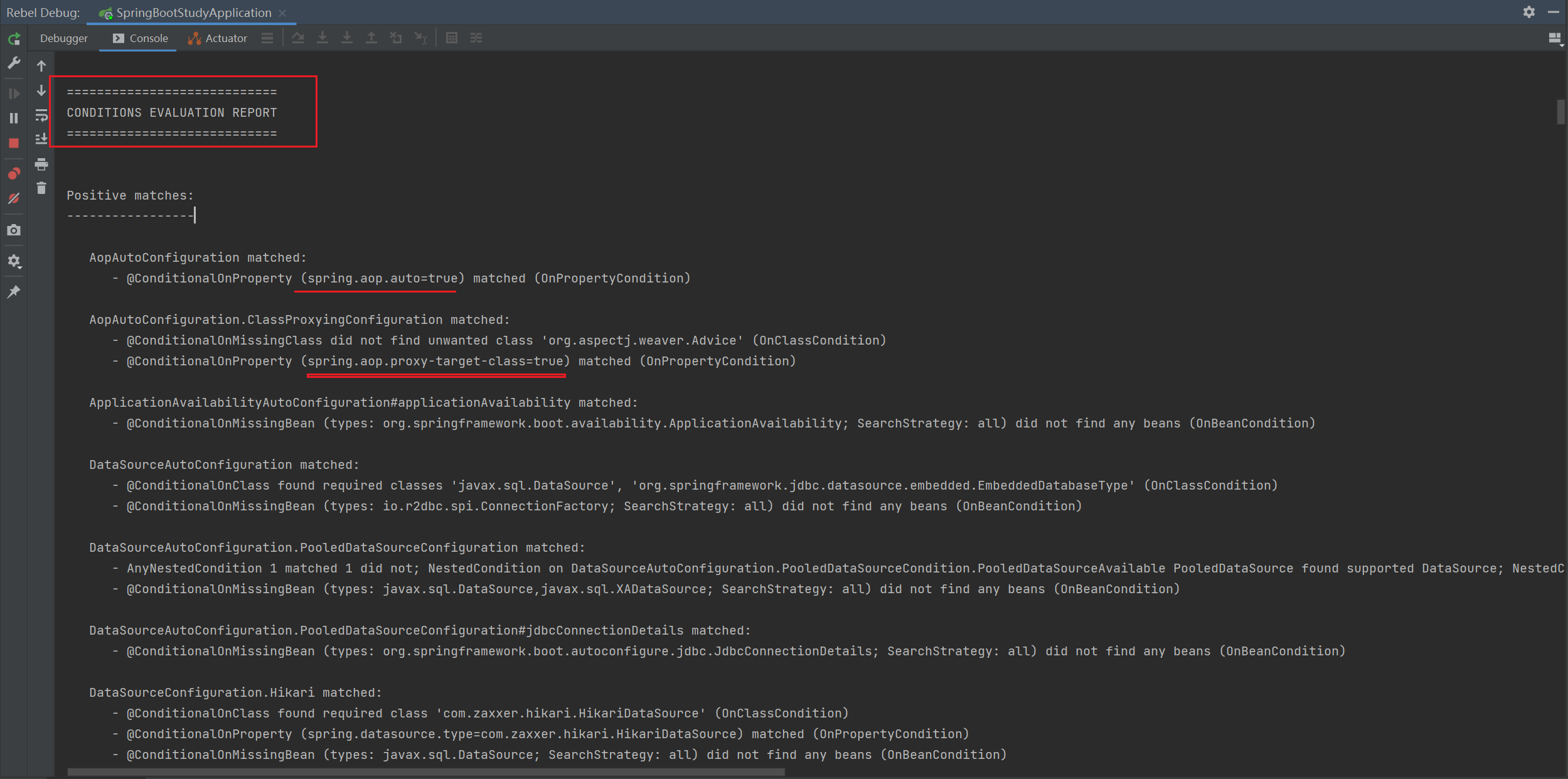Open the tool window gear options
Image resolution: width=1568 pixels, height=779 pixels.
[1528, 12]
